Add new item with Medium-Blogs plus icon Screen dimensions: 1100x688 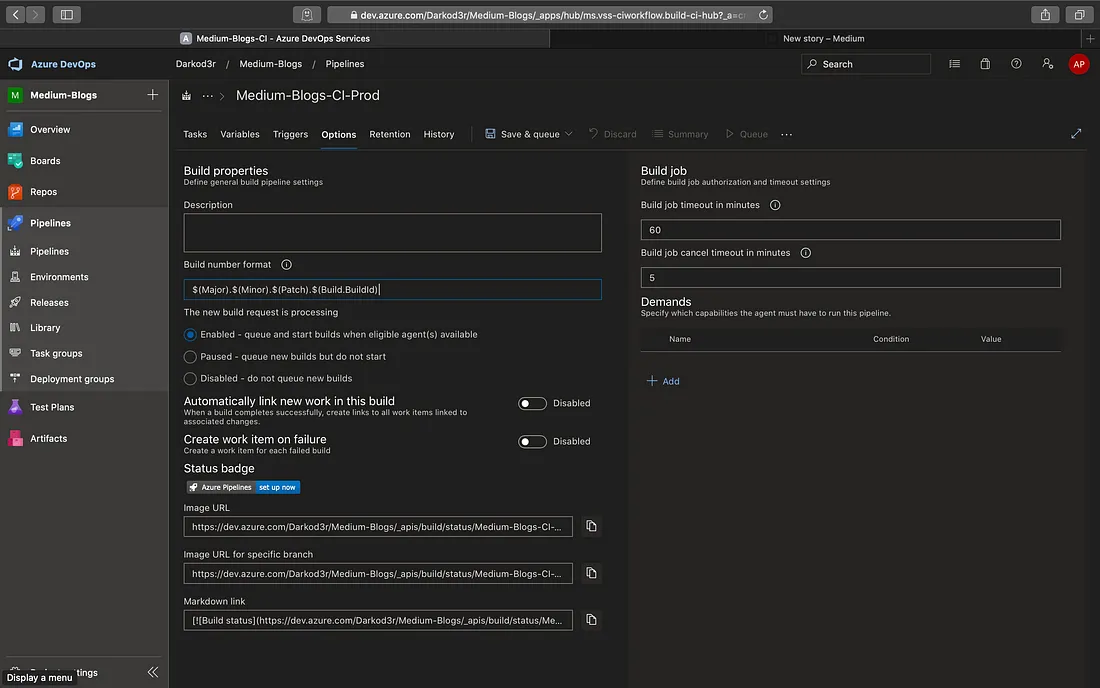152,95
